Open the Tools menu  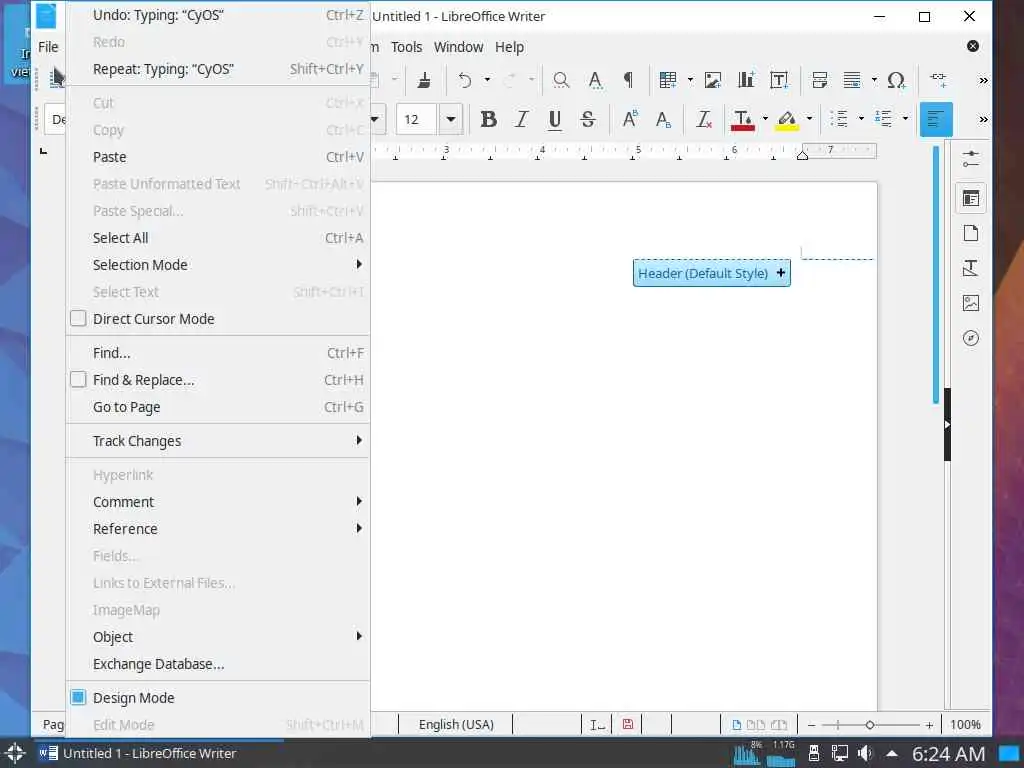click(x=406, y=47)
